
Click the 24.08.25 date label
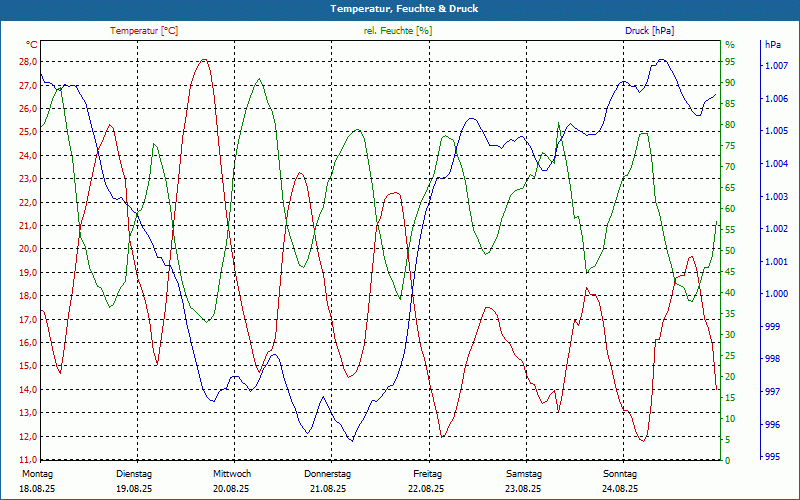[x=620, y=489]
